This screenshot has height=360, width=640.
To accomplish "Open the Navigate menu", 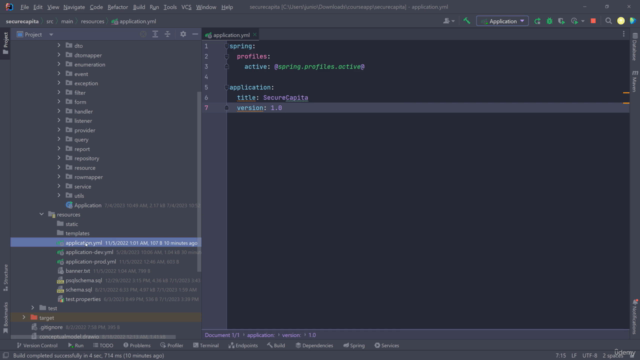I will pos(74,7).
